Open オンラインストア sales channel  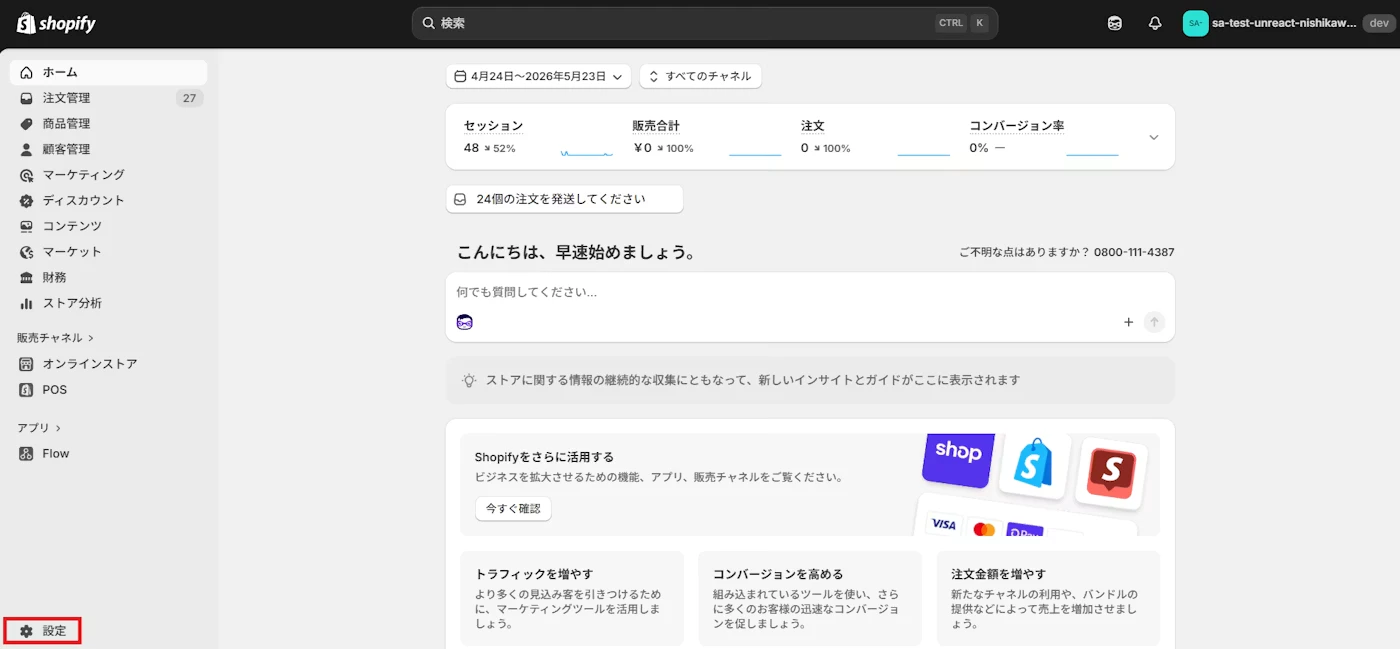pos(108,364)
